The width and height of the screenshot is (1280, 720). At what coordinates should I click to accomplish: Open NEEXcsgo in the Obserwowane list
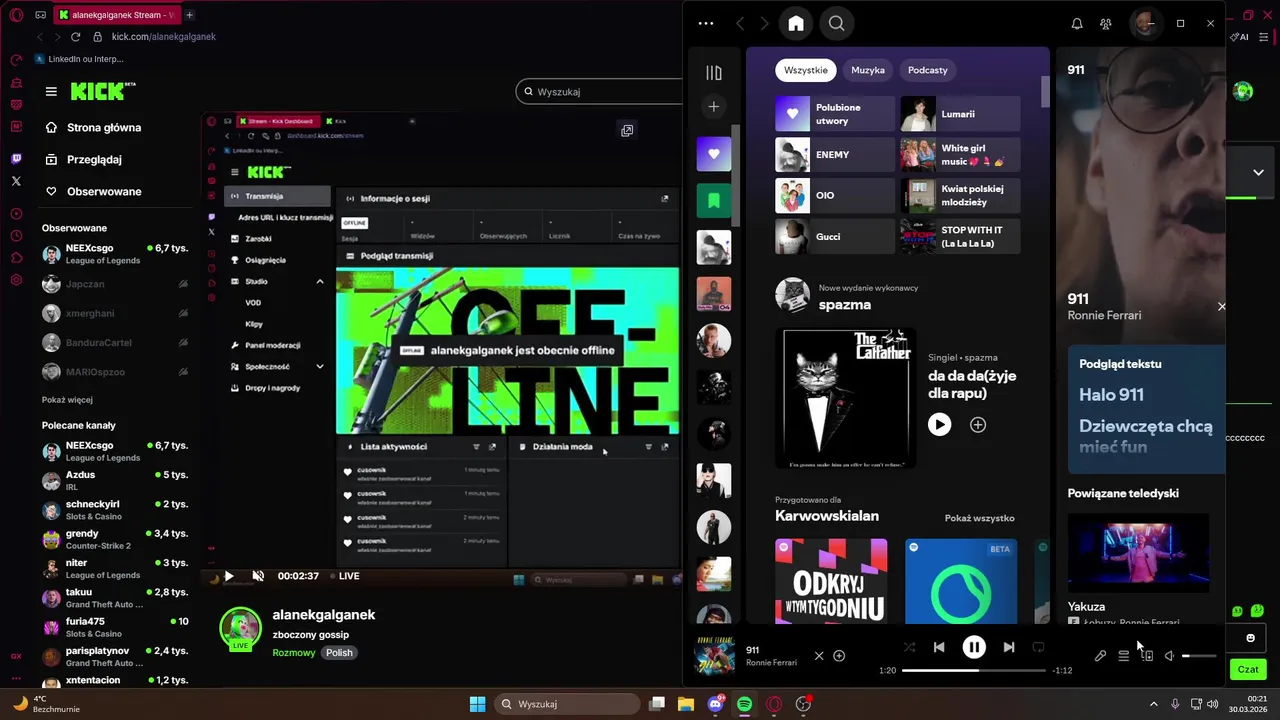click(115, 254)
